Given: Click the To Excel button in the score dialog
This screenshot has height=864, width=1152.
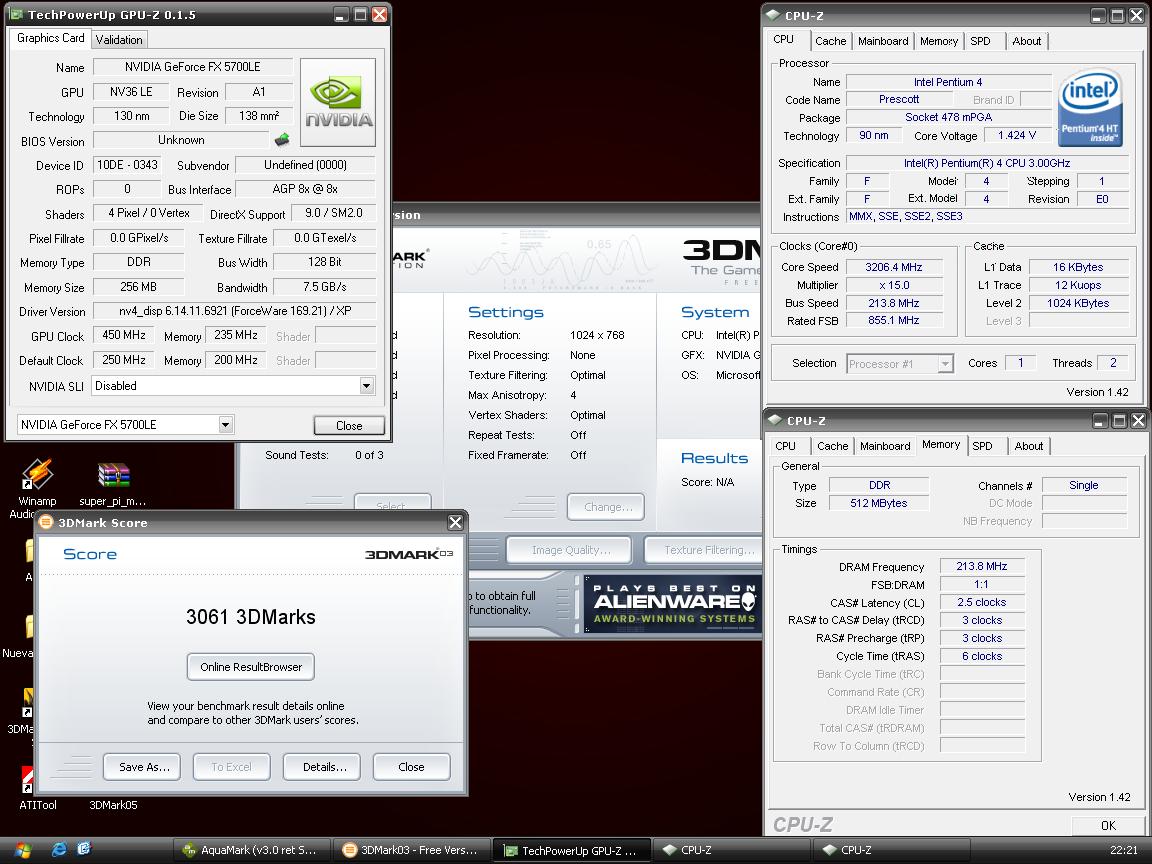Looking at the screenshot, I should point(231,767).
